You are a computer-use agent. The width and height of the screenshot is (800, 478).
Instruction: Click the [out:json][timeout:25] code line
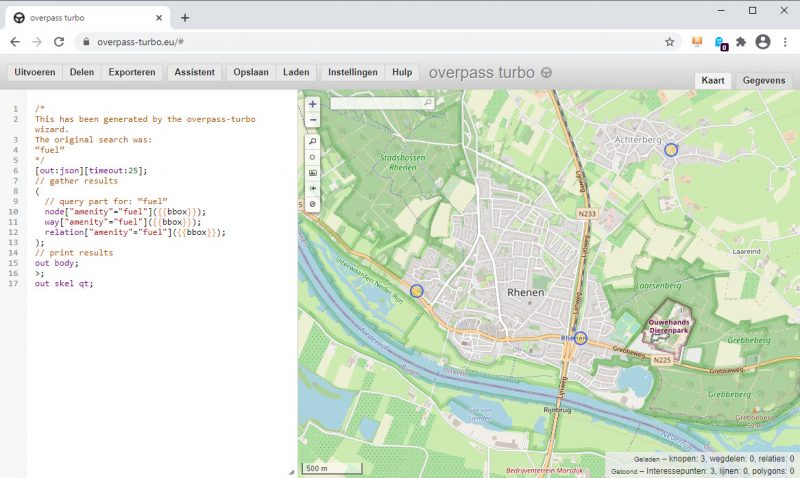pyautogui.click(x=91, y=170)
